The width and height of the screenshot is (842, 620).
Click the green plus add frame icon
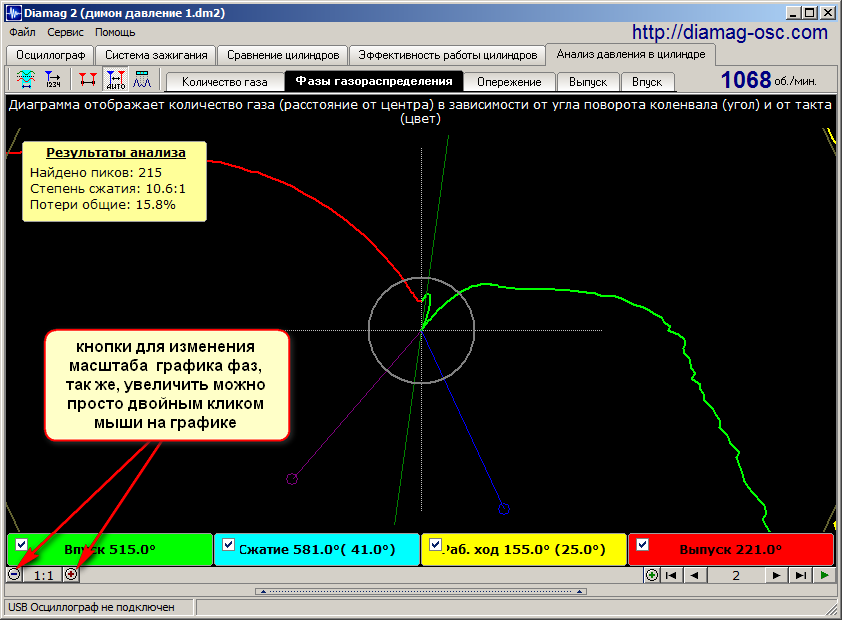[651, 575]
